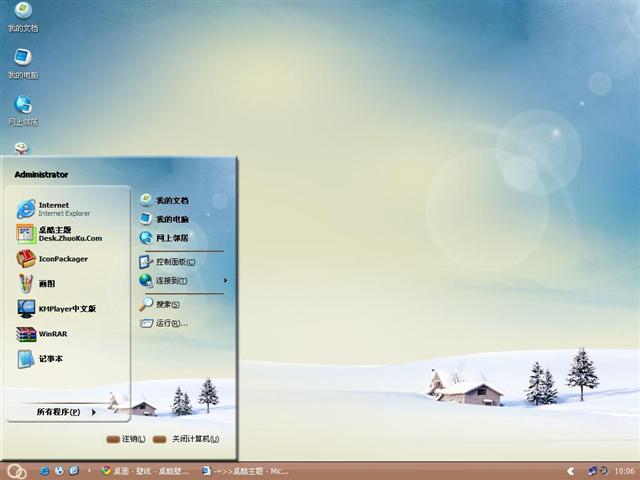Launch Internet Explorer from Start menu
This screenshot has width=640, height=480.
pos(54,209)
